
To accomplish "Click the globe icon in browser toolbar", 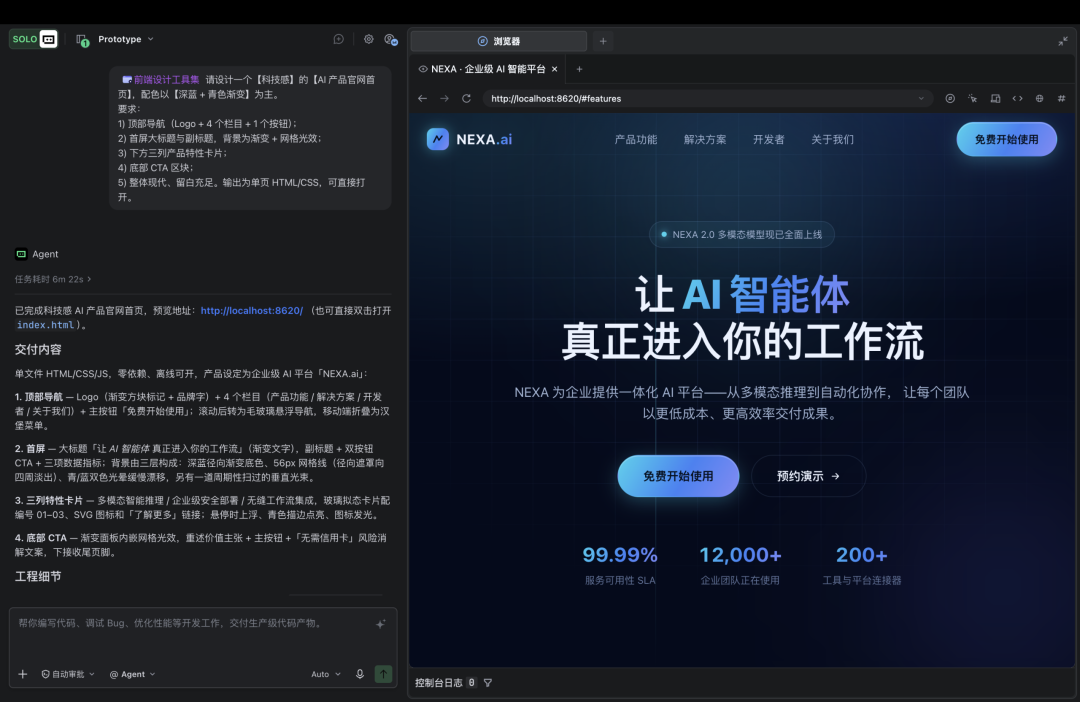I will 1039,99.
